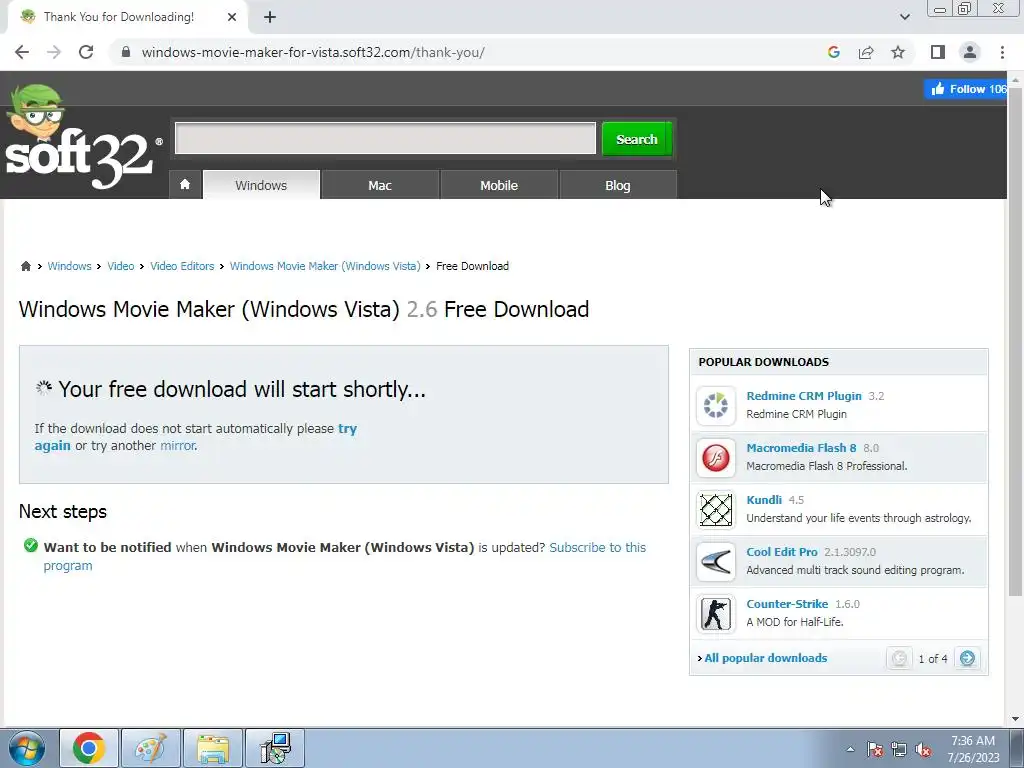Viewport: 1024px width, 768px height.
Task: Focus the soft32 search field
Action: click(385, 138)
